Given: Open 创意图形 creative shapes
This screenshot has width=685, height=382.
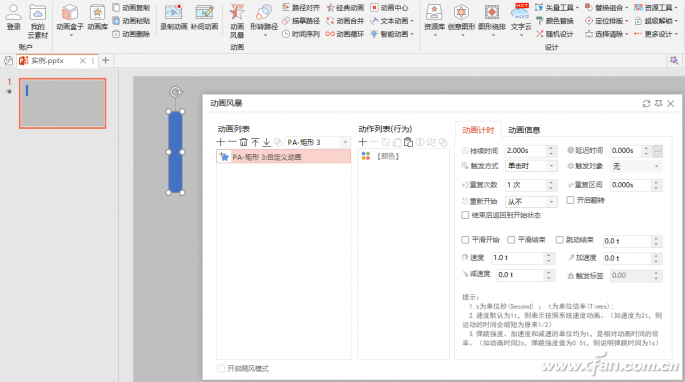Looking at the screenshot, I should (x=461, y=19).
